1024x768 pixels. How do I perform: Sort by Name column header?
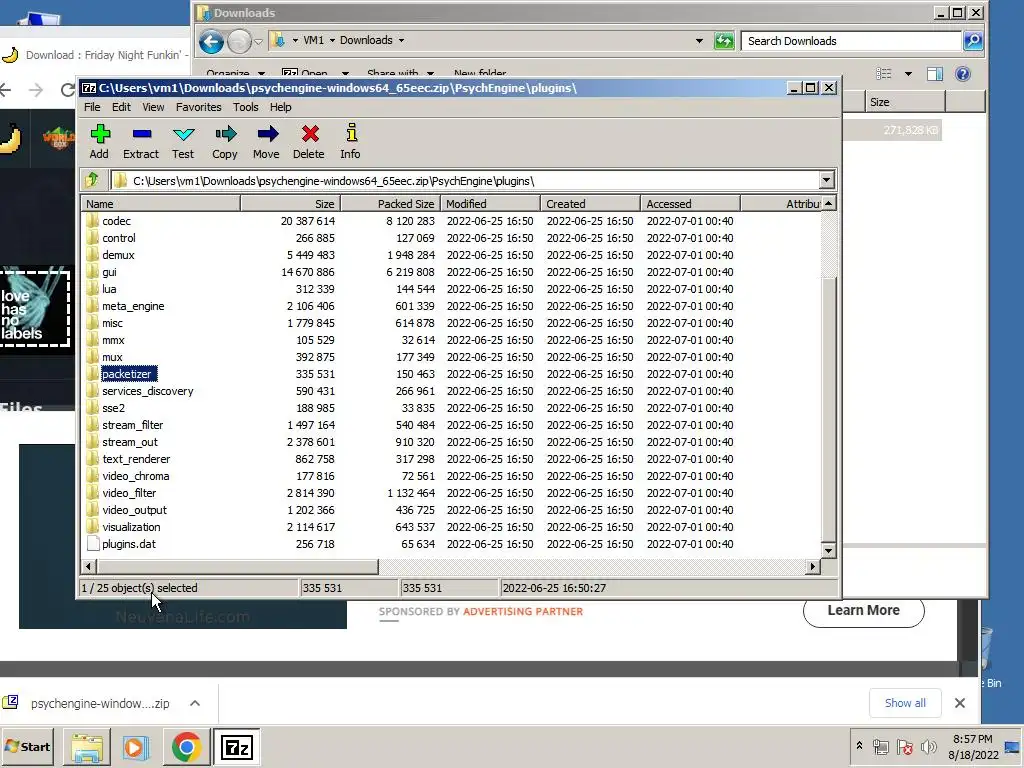161,204
